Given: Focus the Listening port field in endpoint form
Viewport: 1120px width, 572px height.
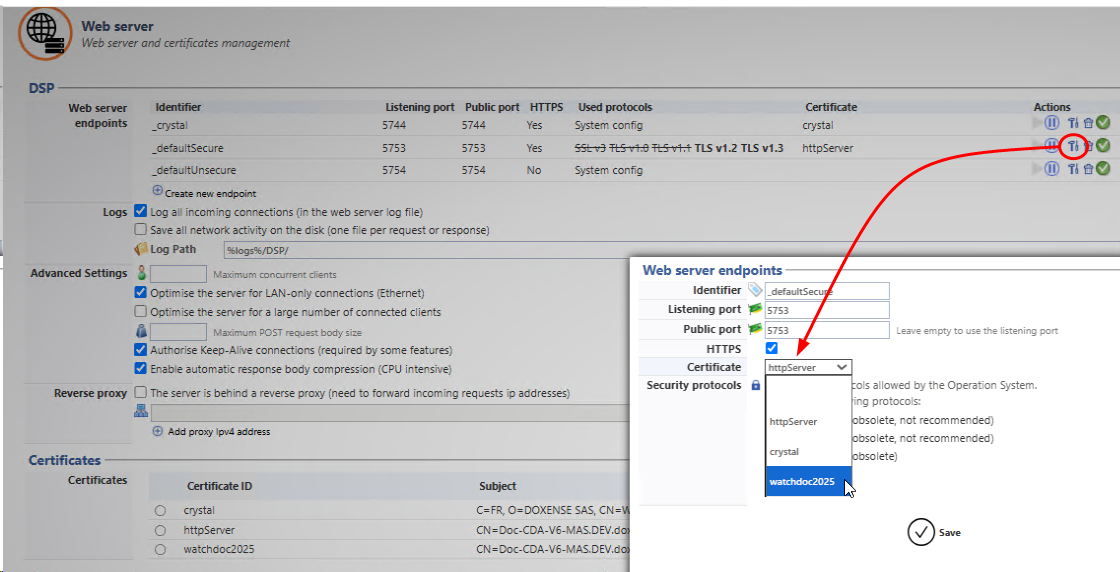Looking at the screenshot, I should coord(826,310).
